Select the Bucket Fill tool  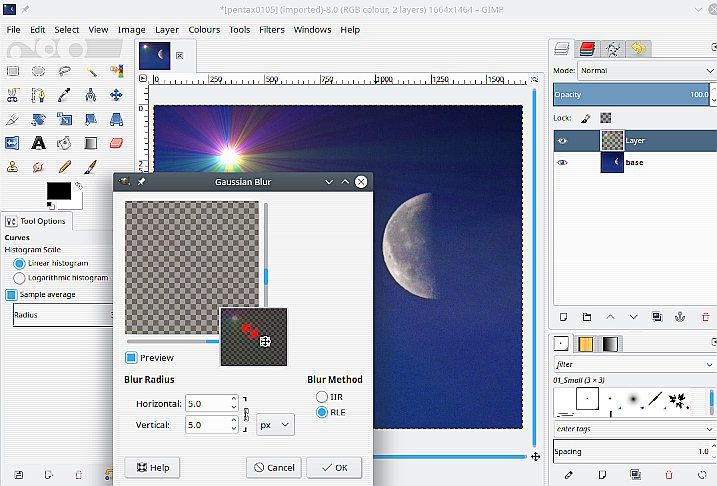pyautogui.click(x=64, y=143)
